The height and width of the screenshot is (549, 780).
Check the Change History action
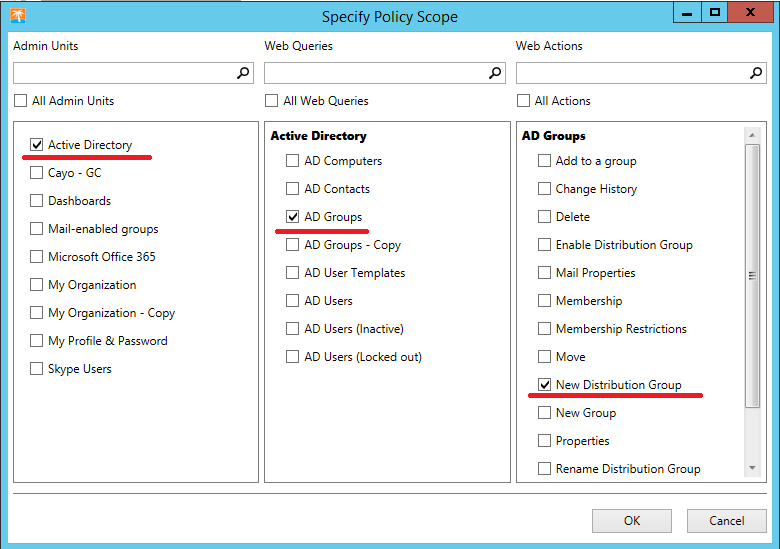(545, 188)
